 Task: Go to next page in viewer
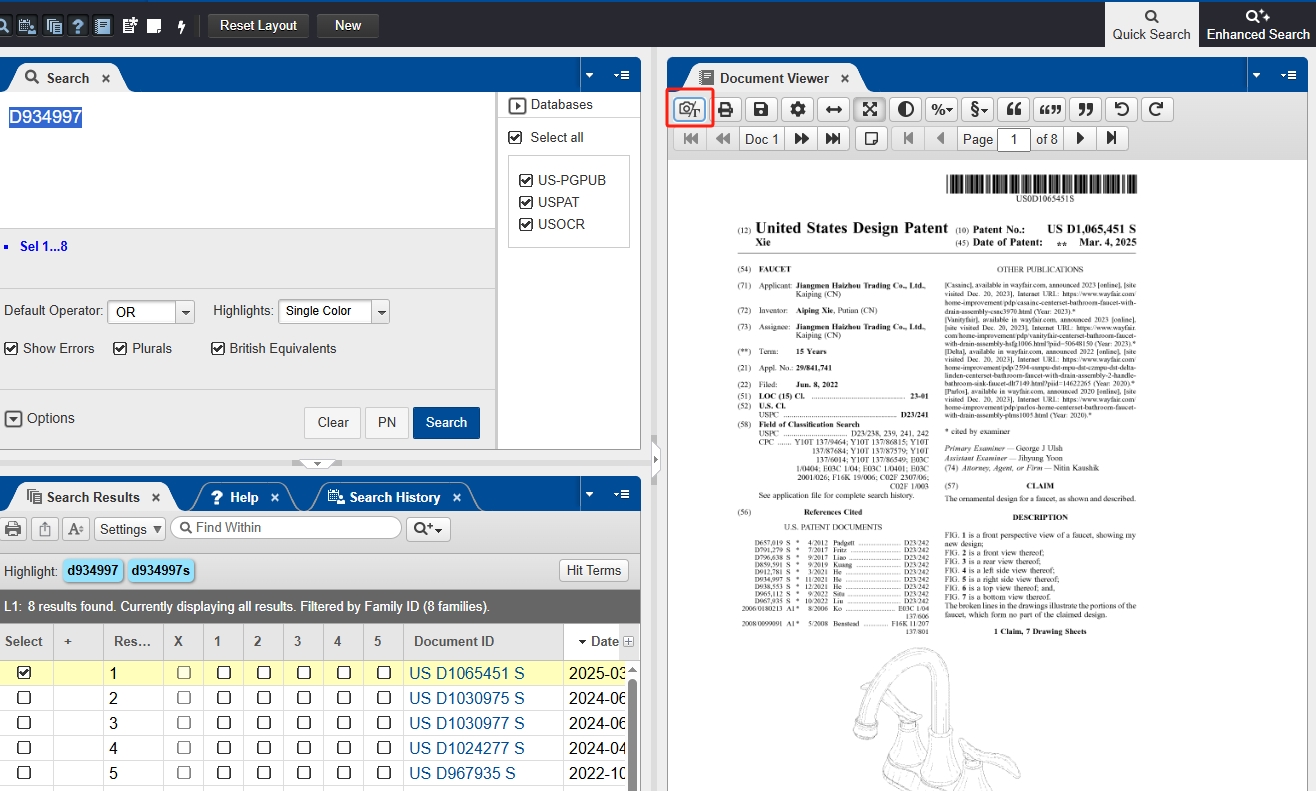1080,139
